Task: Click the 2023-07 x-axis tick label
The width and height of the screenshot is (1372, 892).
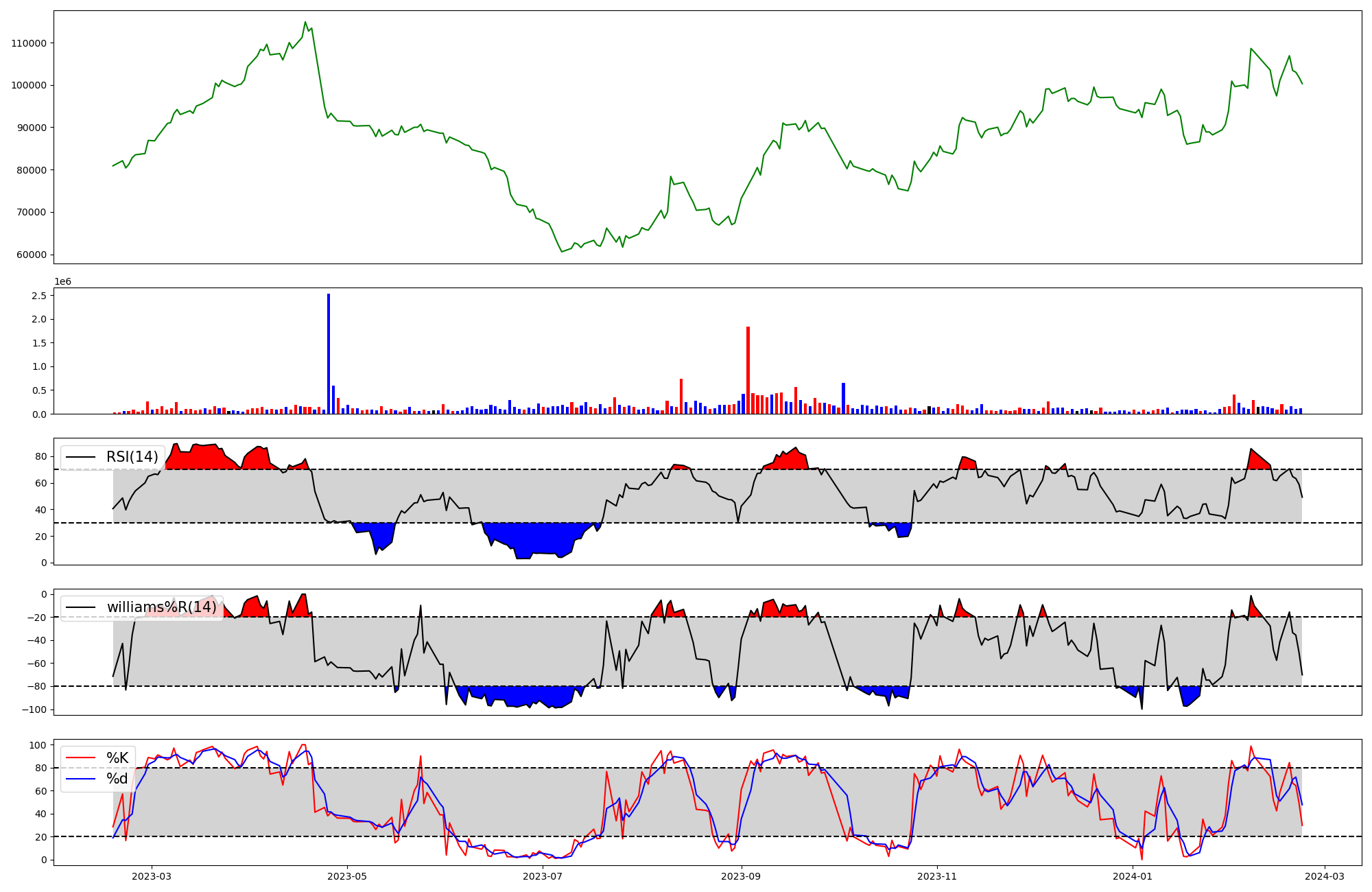Action: pyautogui.click(x=543, y=876)
